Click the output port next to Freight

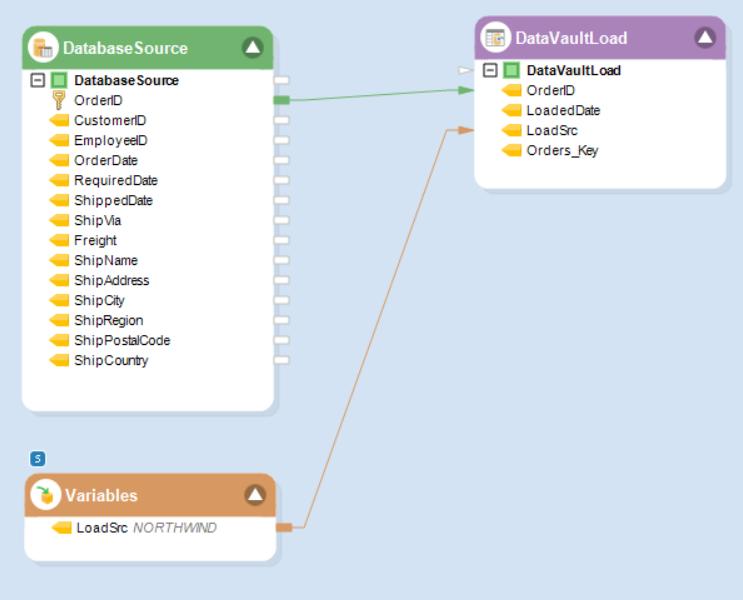tap(281, 240)
